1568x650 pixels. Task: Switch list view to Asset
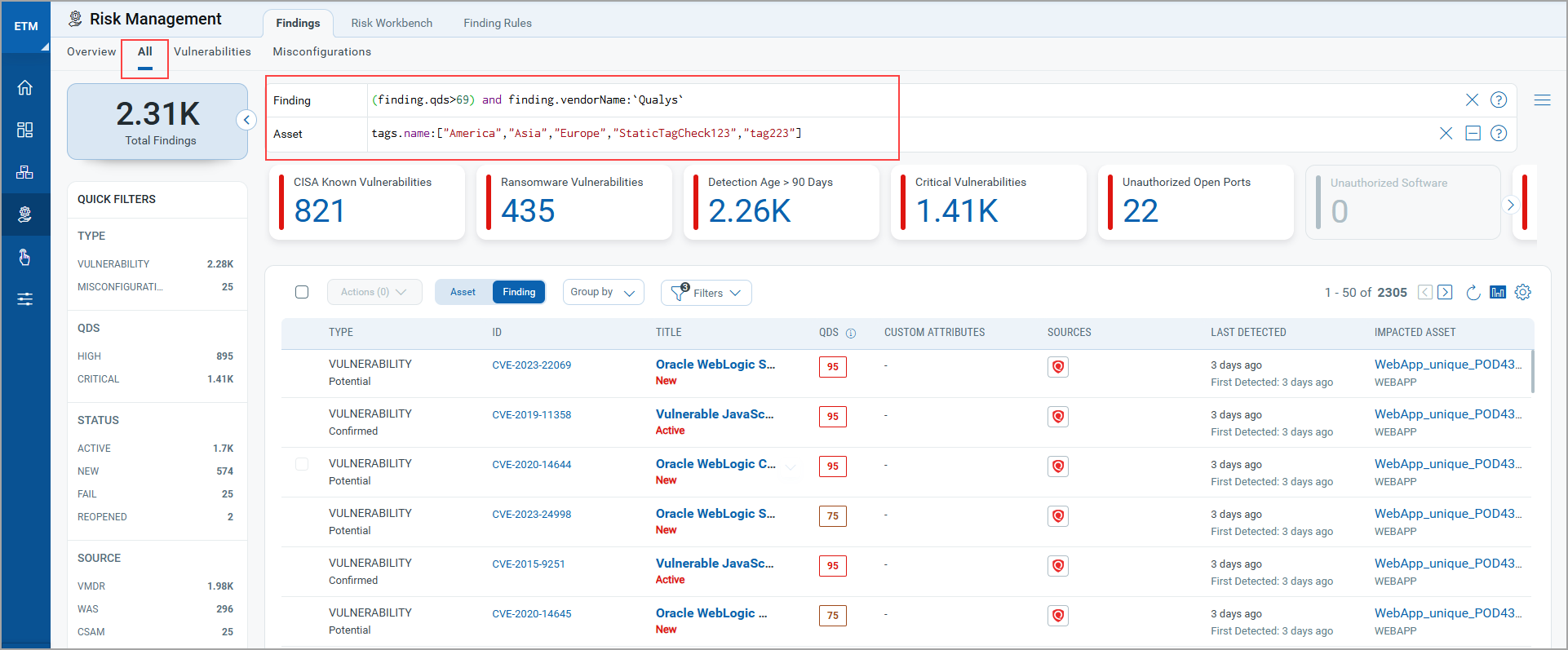click(463, 292)
